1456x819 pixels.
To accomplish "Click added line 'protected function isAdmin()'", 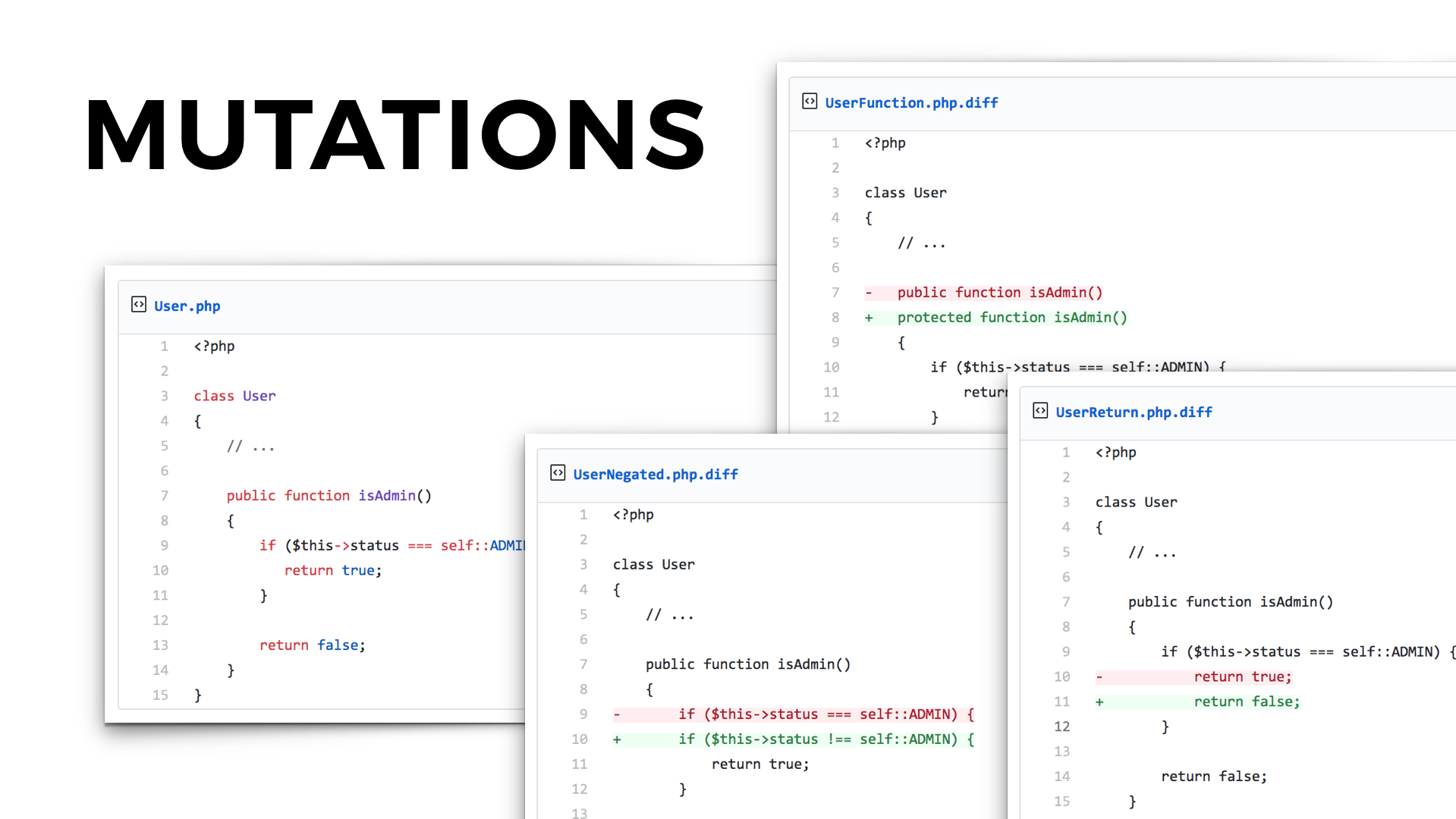I will pyautogui.click(x=1011, y=318).
